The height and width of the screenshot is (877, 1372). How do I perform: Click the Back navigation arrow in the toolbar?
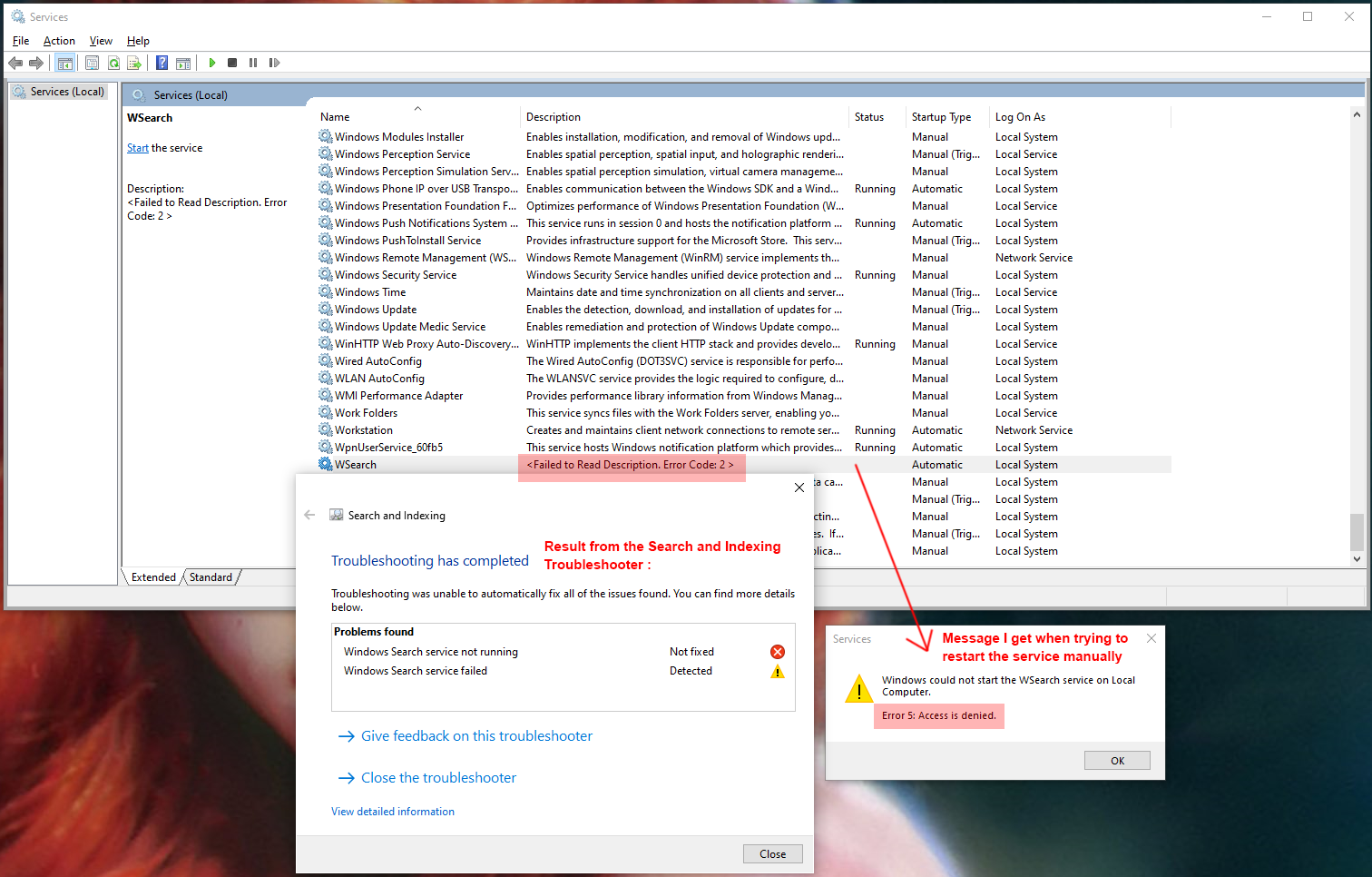tap(15, 63)
